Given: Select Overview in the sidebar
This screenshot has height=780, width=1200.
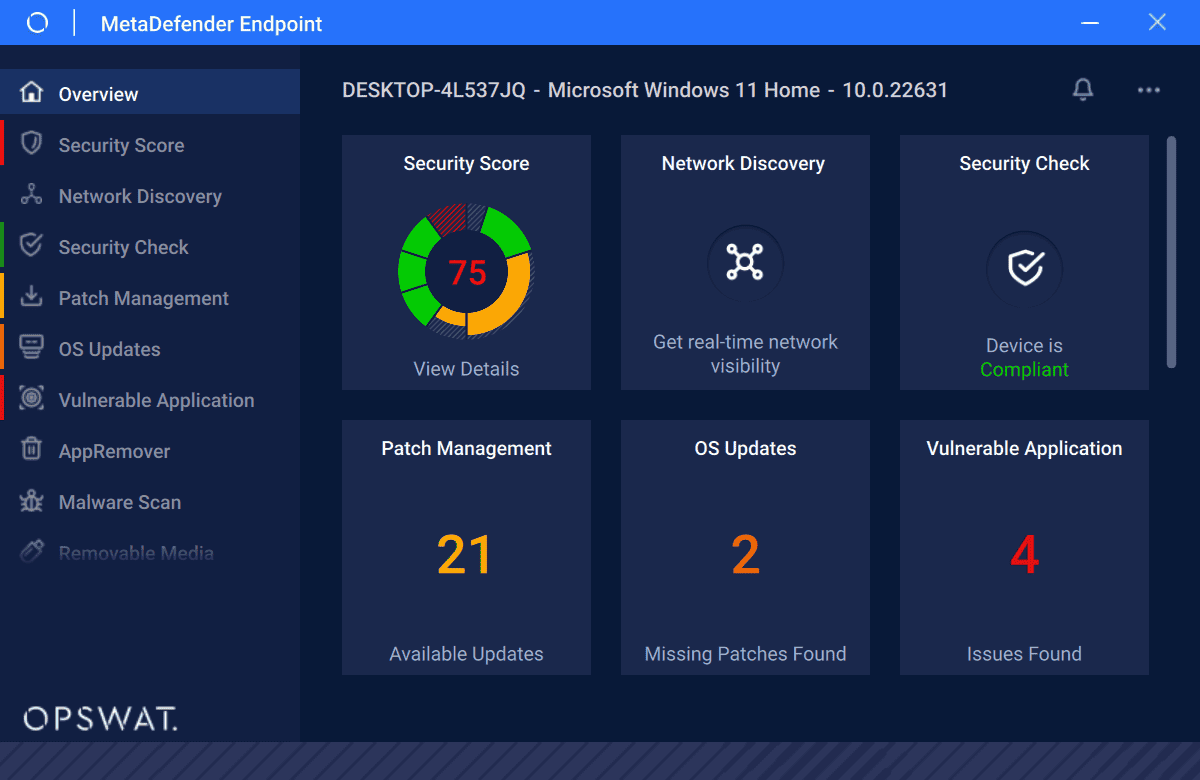Looking at the screenshot, I should coord(150,93).
